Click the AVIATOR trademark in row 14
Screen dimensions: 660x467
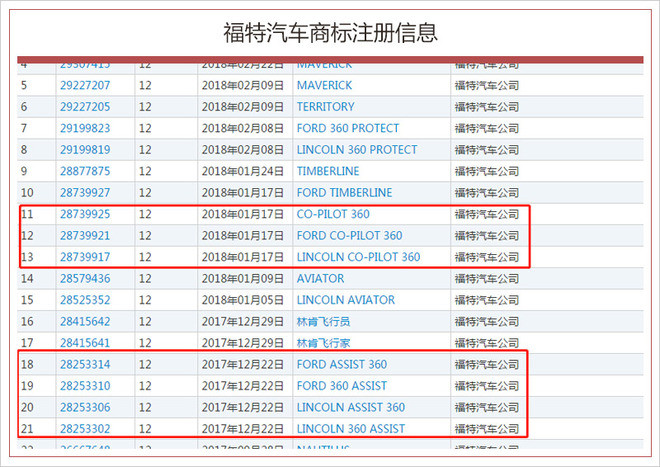(x=320, y=279)
